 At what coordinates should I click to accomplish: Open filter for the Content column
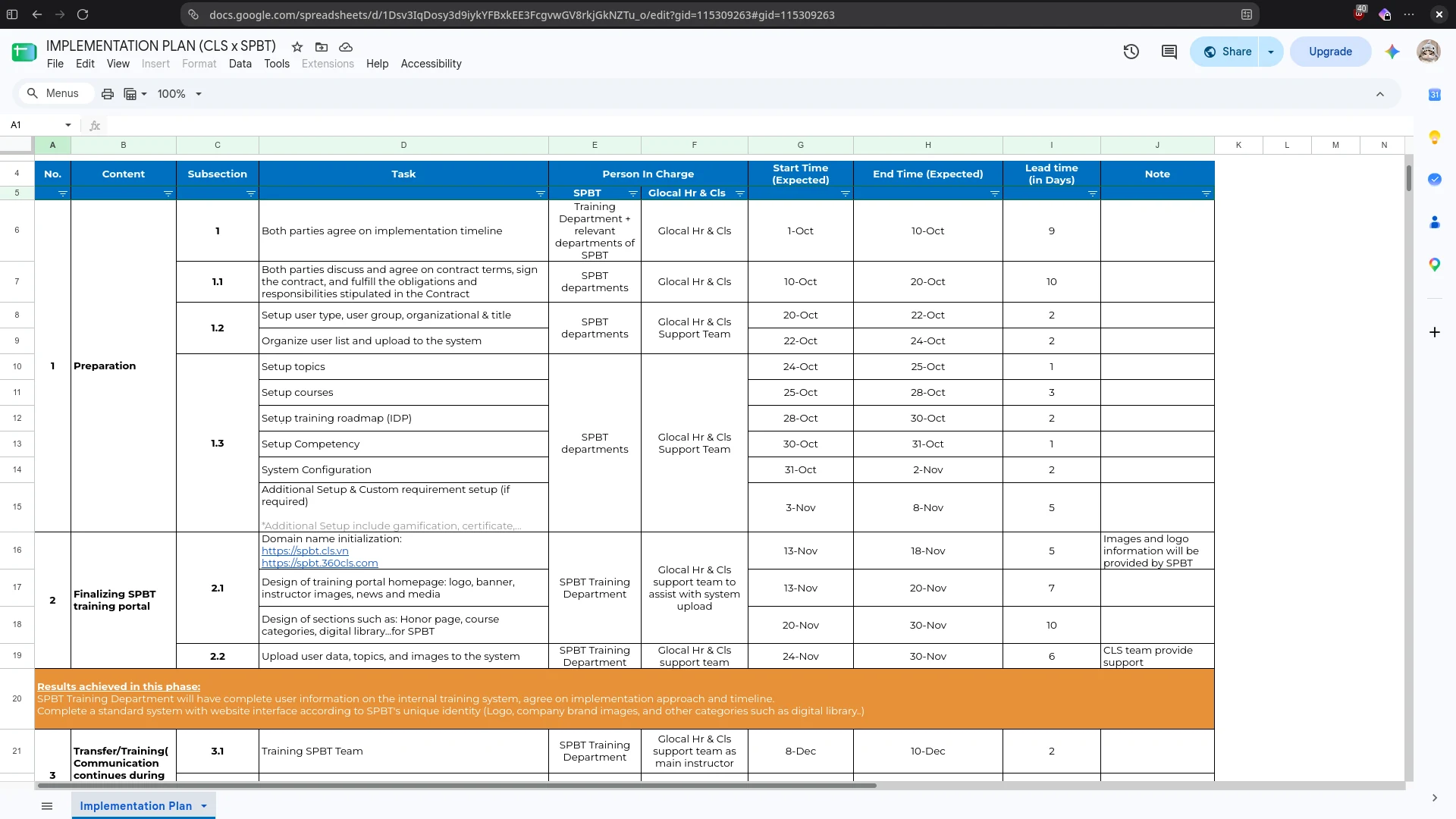point(168,194)
